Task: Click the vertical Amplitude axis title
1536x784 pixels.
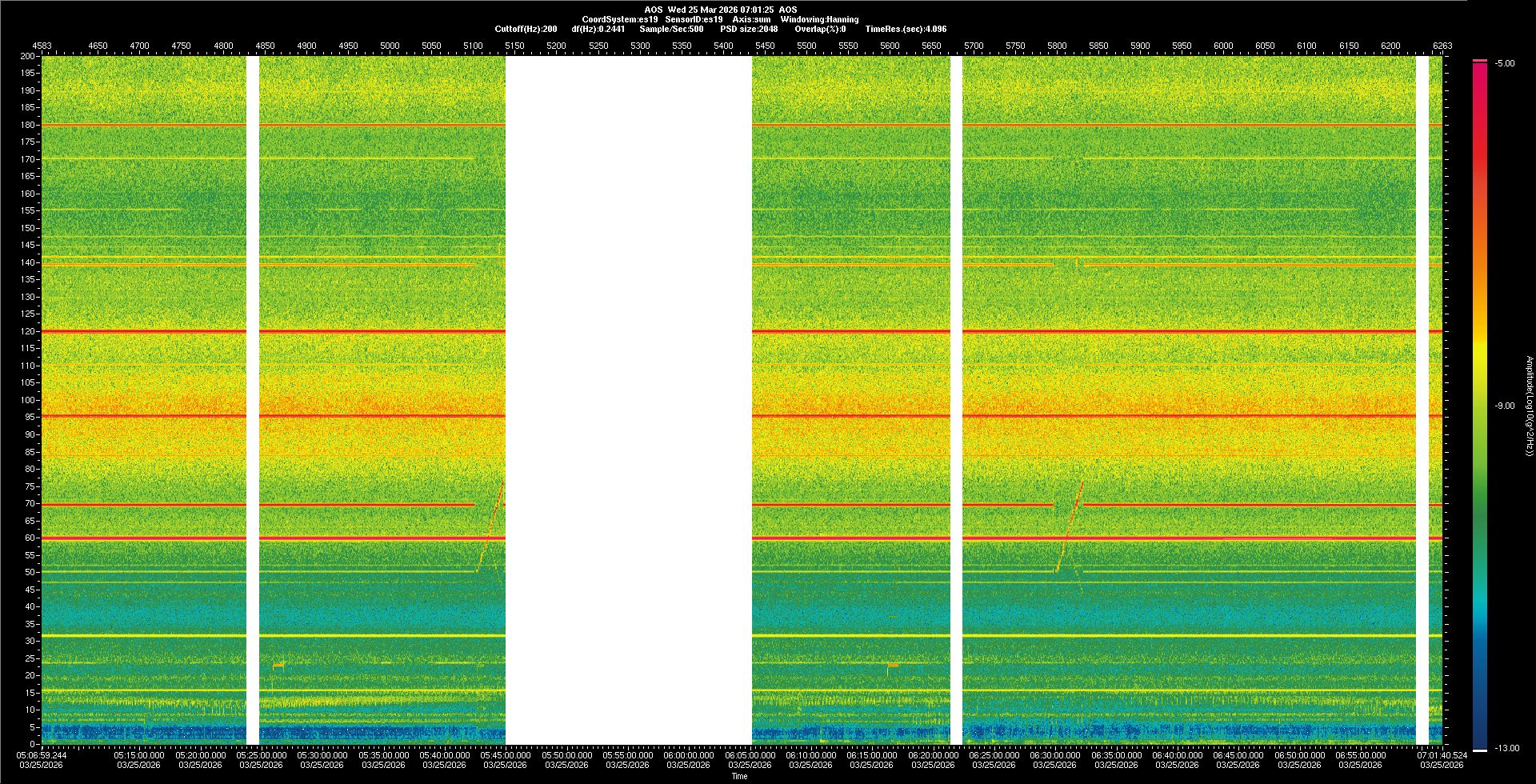Action: [x=1528, y=406]
